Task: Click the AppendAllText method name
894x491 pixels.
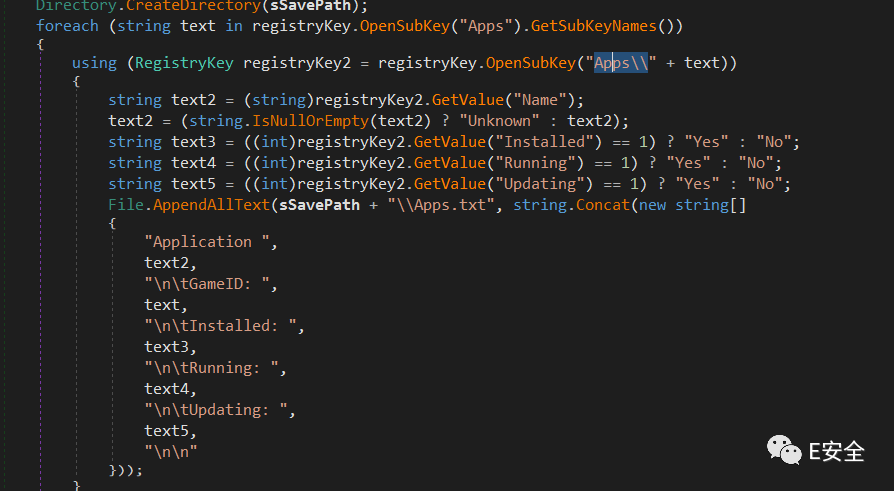Action: click(x=212, y=205)
